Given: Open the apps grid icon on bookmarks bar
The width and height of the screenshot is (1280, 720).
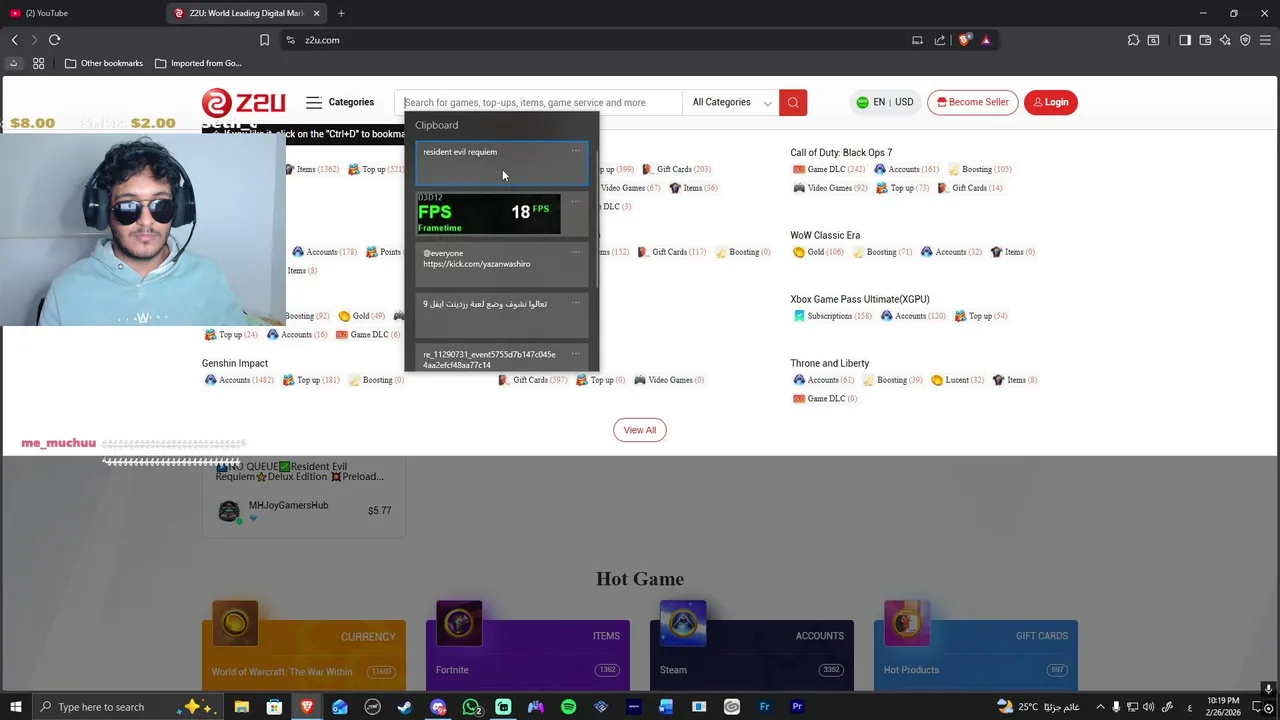Looking at the screenshot, I should [38, 63].
